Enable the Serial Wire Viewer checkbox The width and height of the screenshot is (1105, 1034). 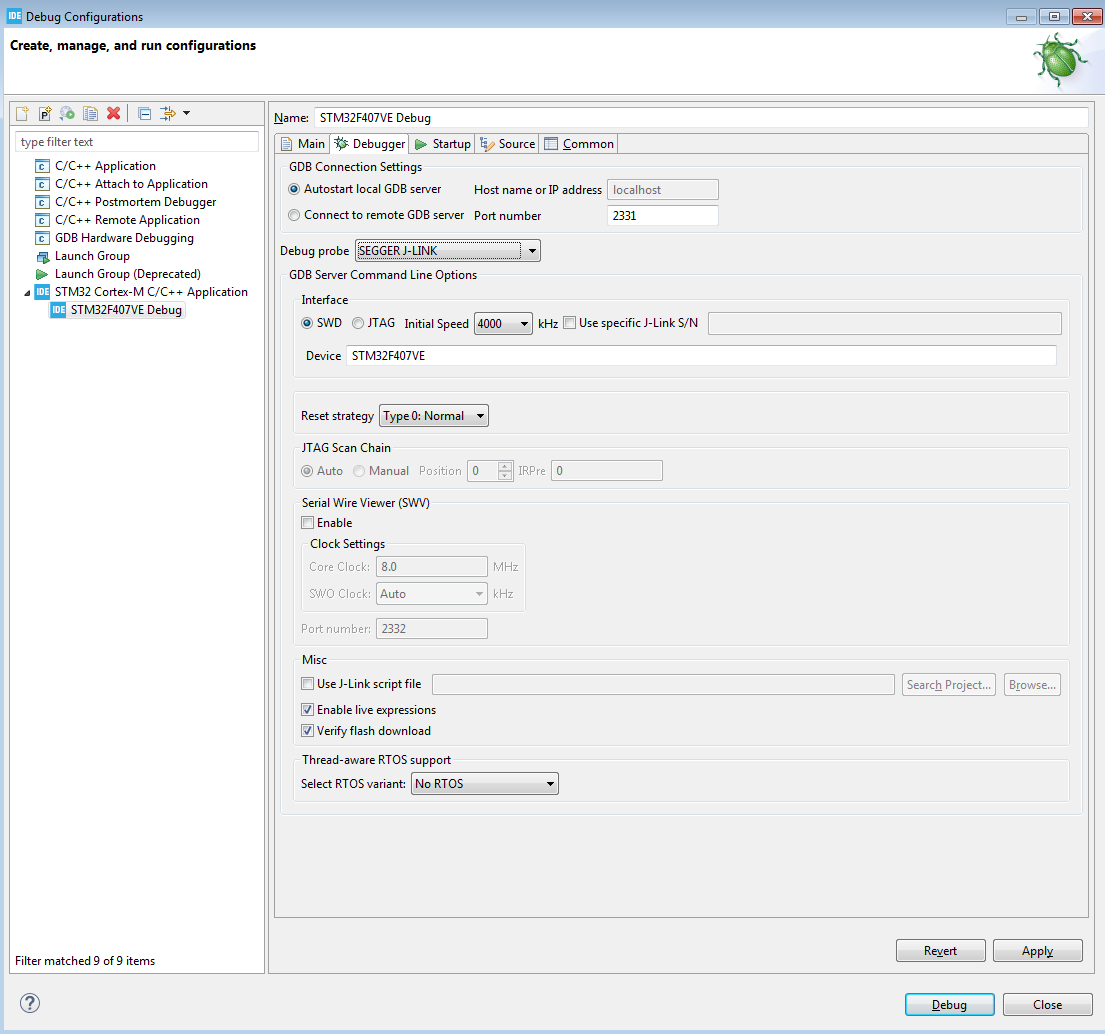[x=308, y=523]
